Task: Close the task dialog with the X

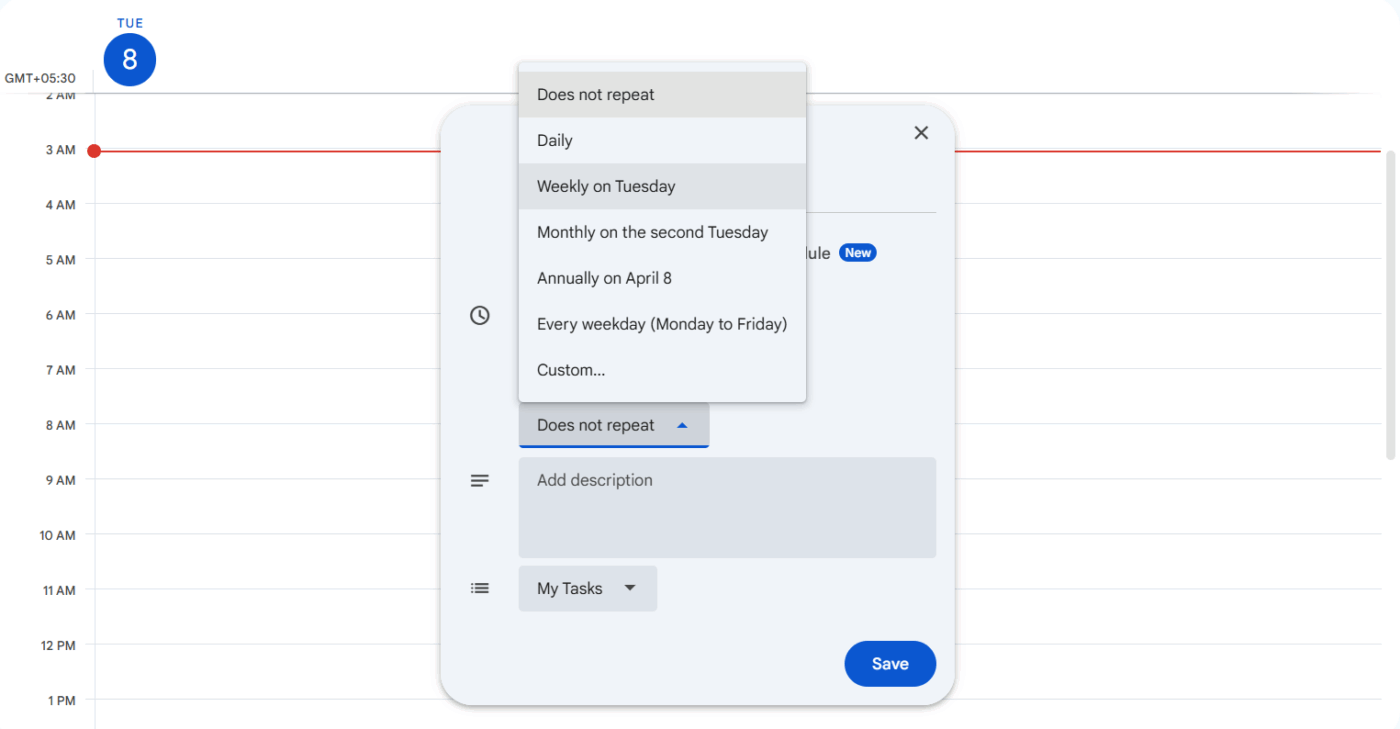Action: (x=920, y=132)
